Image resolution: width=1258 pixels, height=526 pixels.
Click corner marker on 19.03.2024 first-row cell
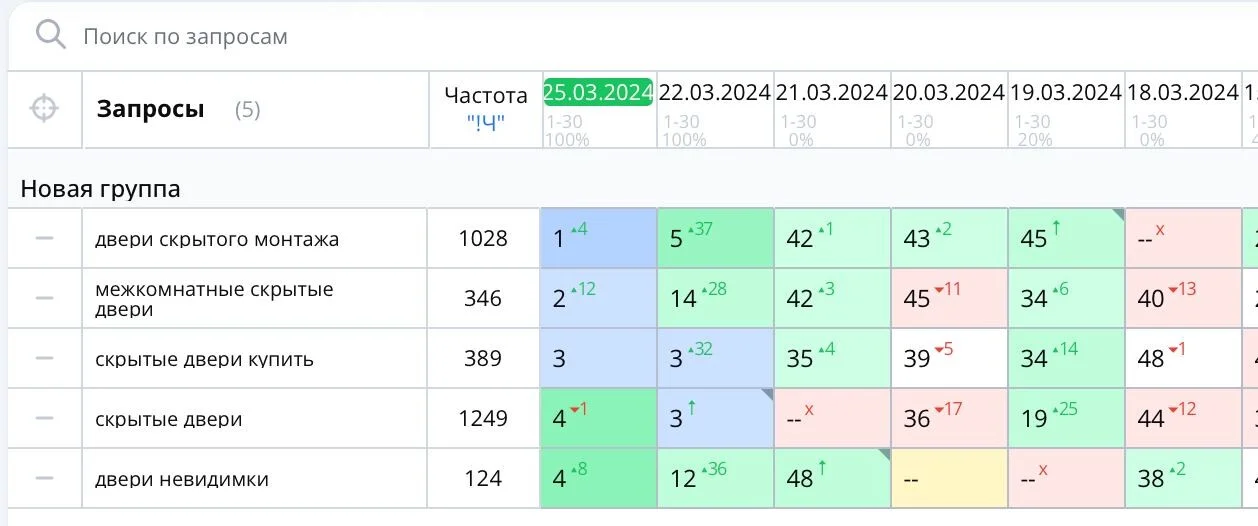coord(1118,214)
